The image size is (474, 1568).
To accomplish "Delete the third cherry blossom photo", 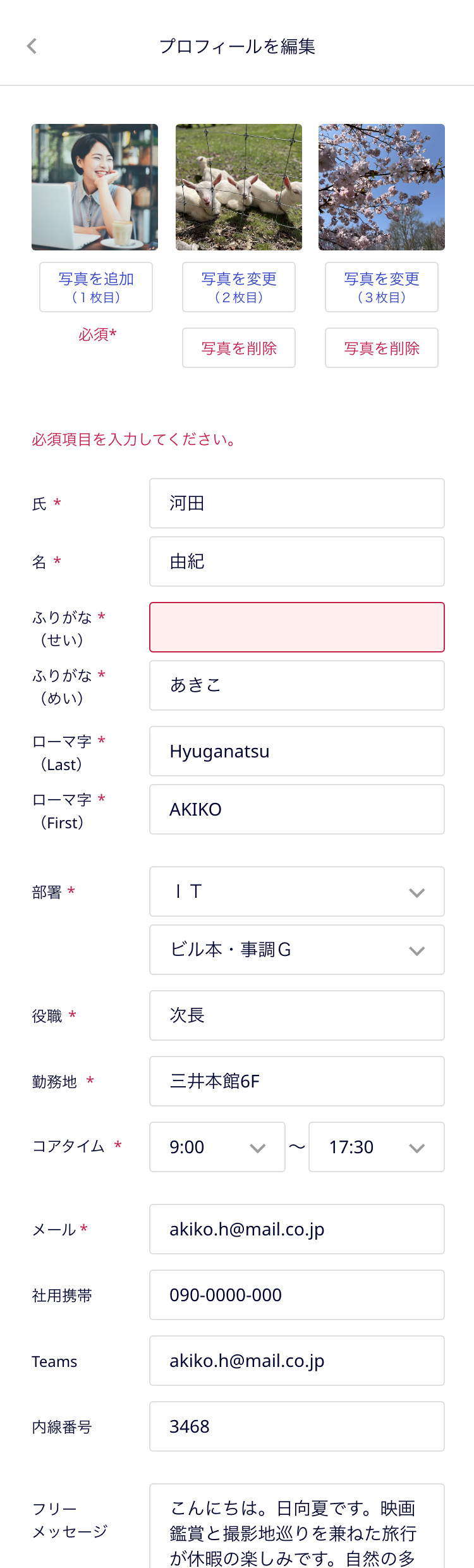I will pyautogui.click(x=382, y=348).
